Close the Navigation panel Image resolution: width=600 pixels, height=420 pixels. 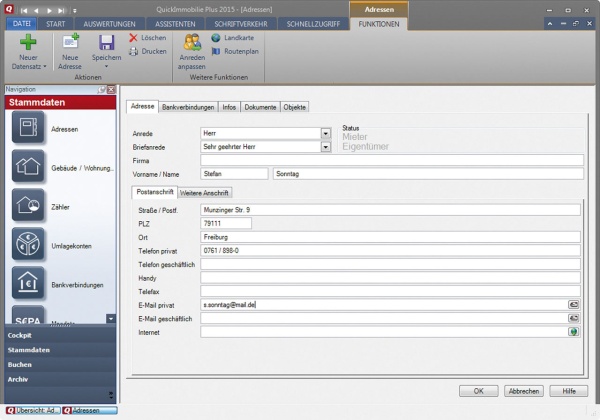click(111, 90)
